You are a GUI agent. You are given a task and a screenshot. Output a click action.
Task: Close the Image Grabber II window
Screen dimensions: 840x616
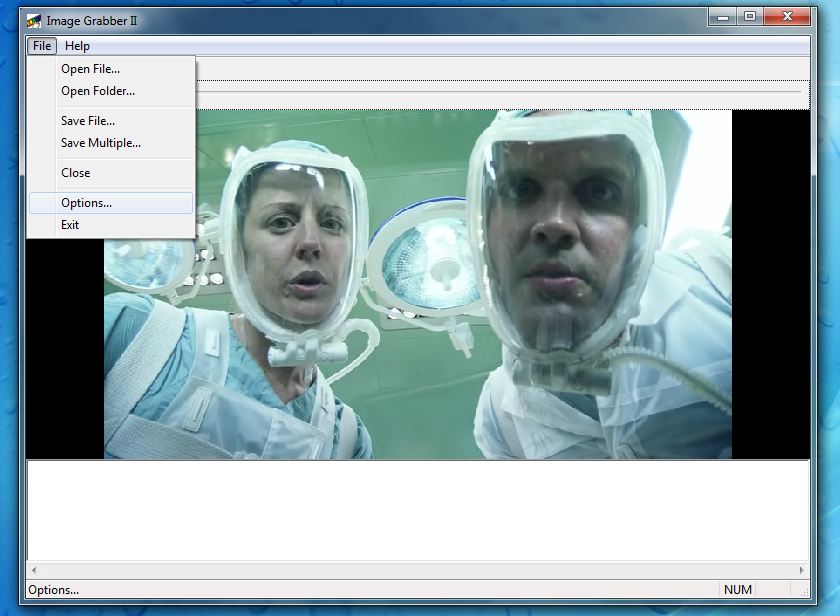coord(786,17)
